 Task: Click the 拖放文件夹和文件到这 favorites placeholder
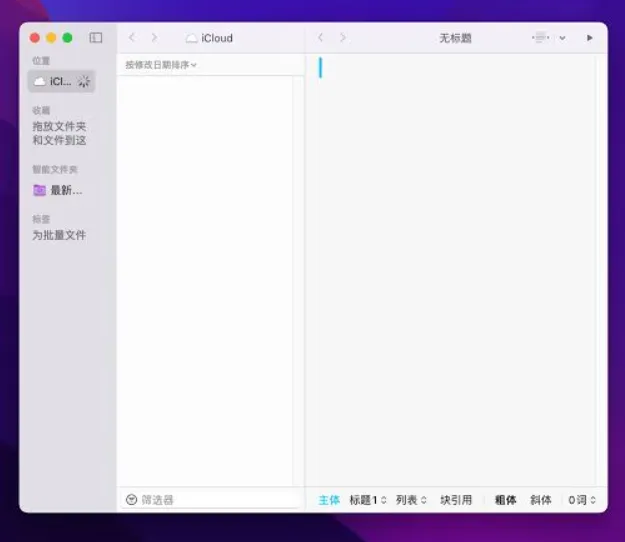(59, 133)
